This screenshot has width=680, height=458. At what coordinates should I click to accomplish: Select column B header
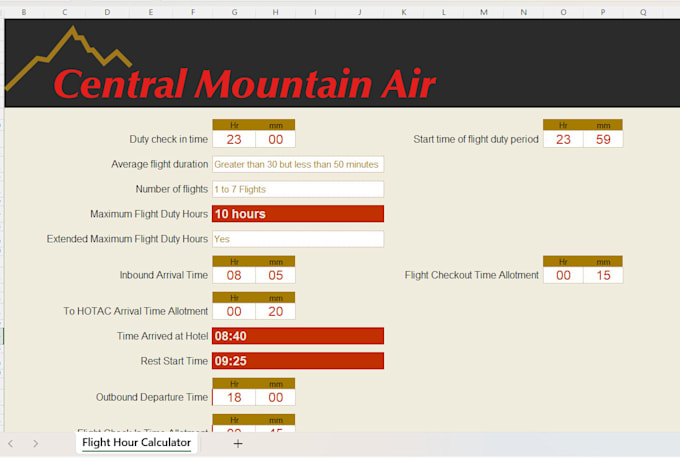click(24, 12)
